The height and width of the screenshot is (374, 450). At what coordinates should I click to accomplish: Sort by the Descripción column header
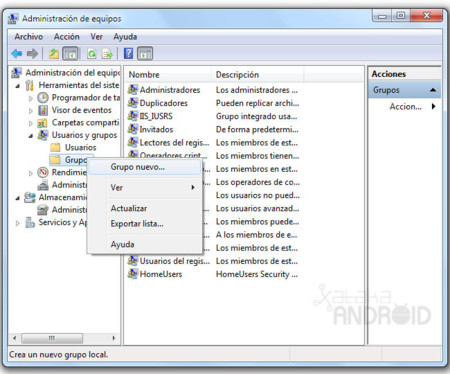(x=258, y=75)
